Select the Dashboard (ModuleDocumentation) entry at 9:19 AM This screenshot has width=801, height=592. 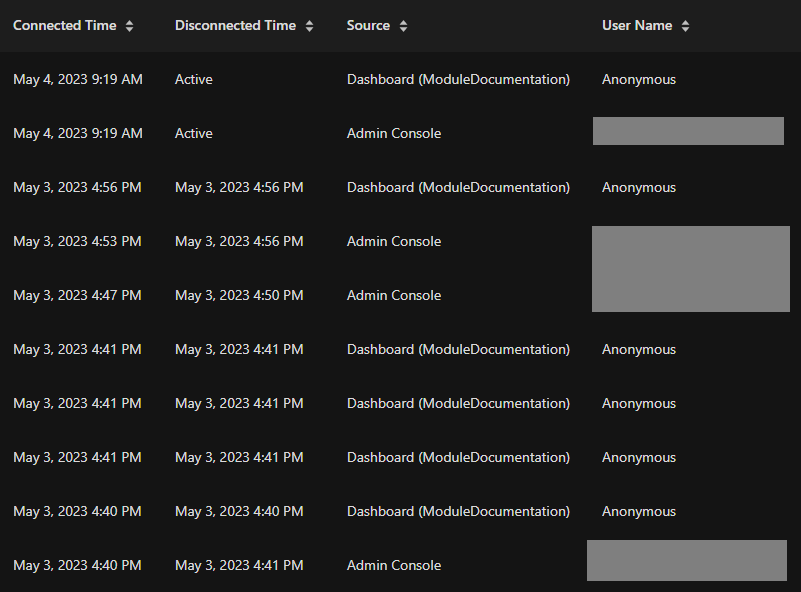[458, 79]
